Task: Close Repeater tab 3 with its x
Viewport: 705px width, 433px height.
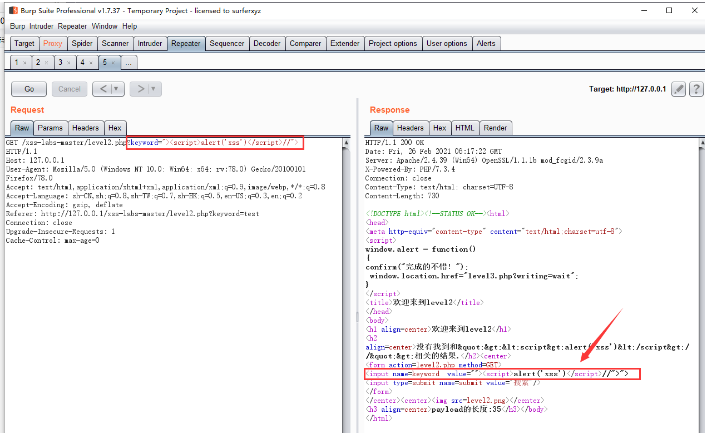Action: (x=69, y=62)
